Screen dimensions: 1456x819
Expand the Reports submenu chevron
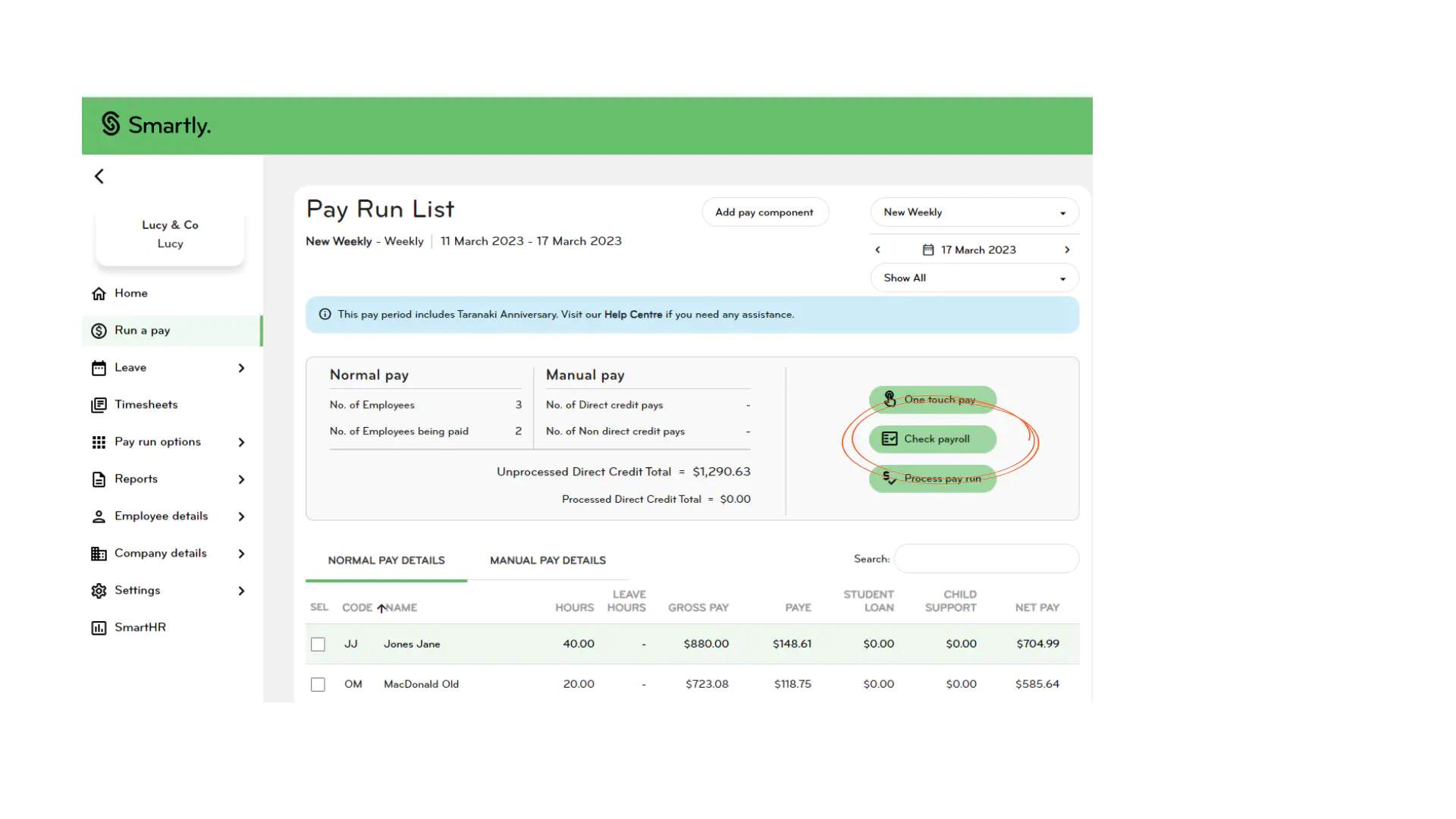click(x=241, y=479)
